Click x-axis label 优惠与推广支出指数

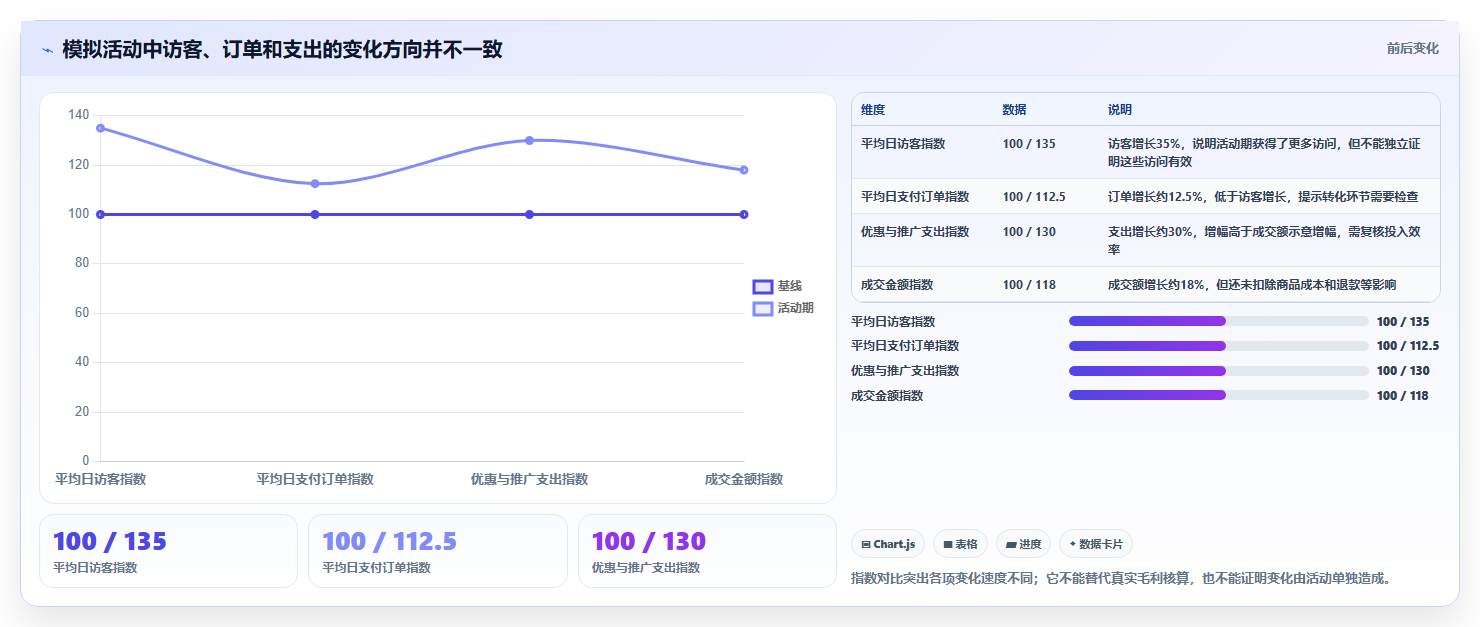click(x=529, y=480)
